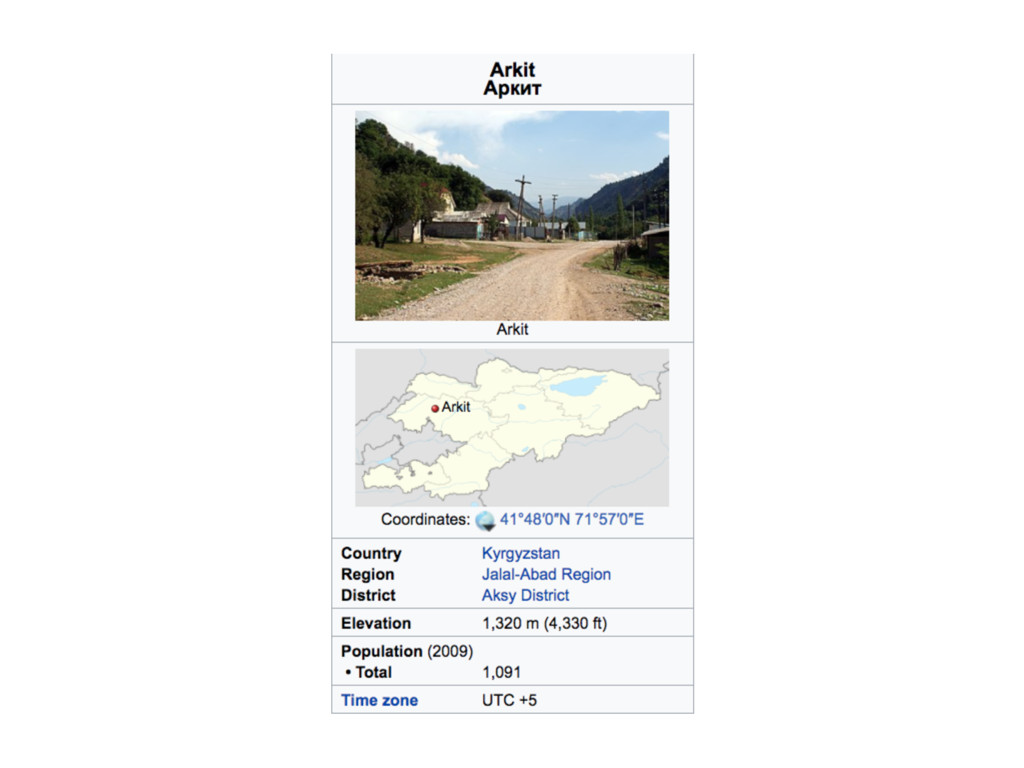Click the Population (2009) heading
Screen dimensions: 1024x768
tap(407, 651)
